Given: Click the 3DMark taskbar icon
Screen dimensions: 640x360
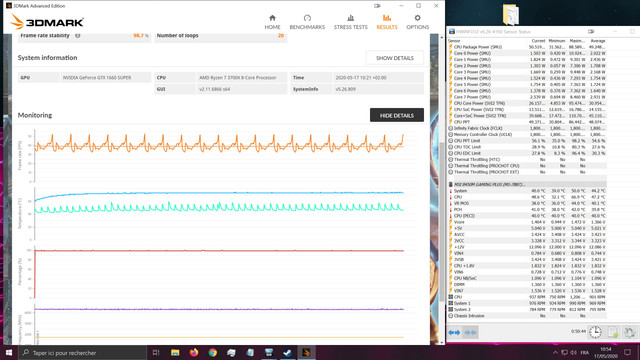Looking at the screenshot, I should [x=306, y=352].
